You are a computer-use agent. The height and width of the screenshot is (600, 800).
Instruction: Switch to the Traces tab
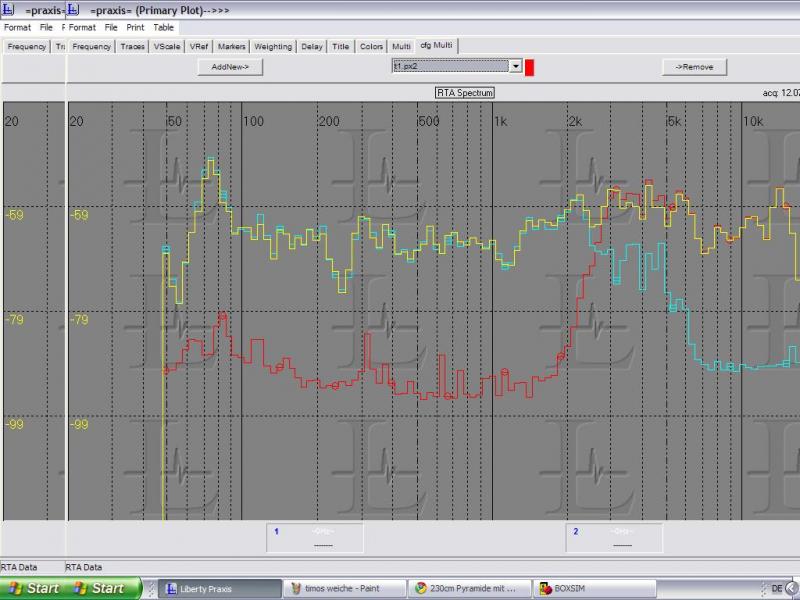[x=132, y=46]
